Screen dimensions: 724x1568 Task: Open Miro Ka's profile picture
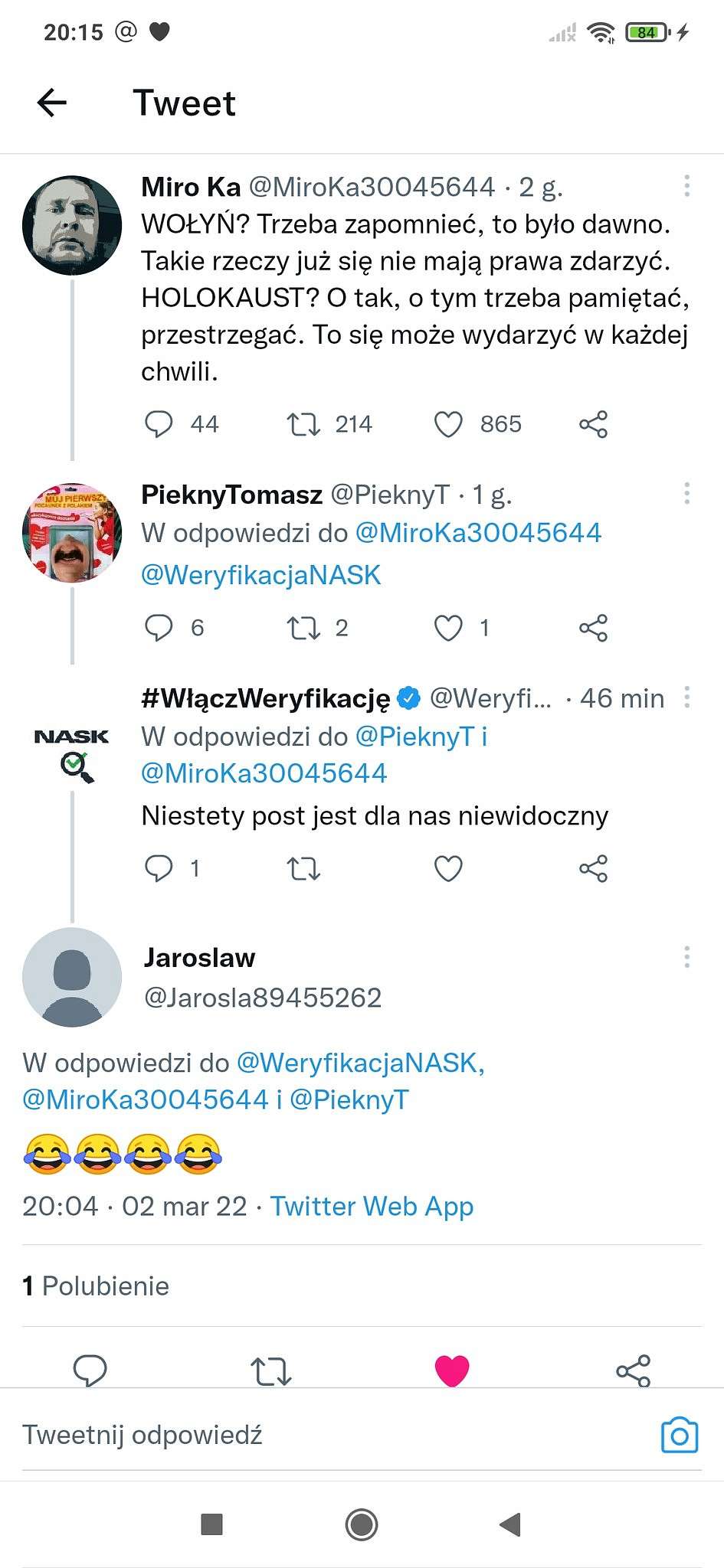72,225
